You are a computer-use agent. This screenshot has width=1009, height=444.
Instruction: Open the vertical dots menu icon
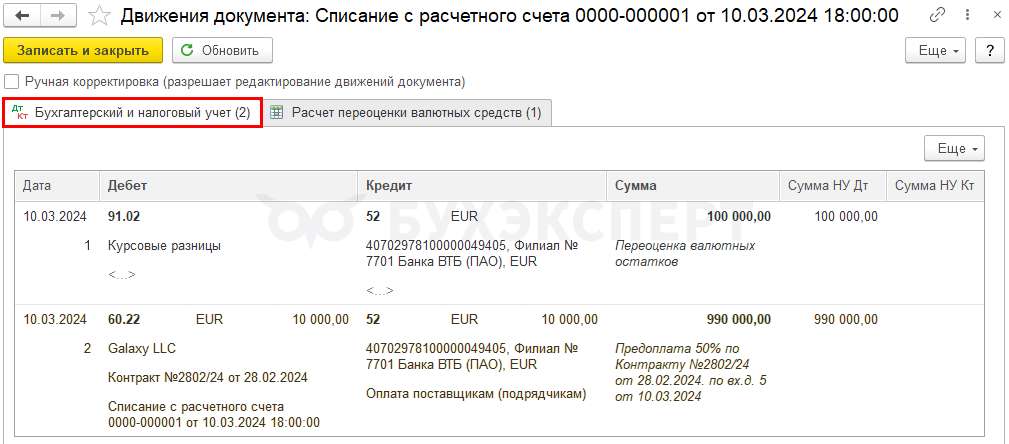point(966,14)
